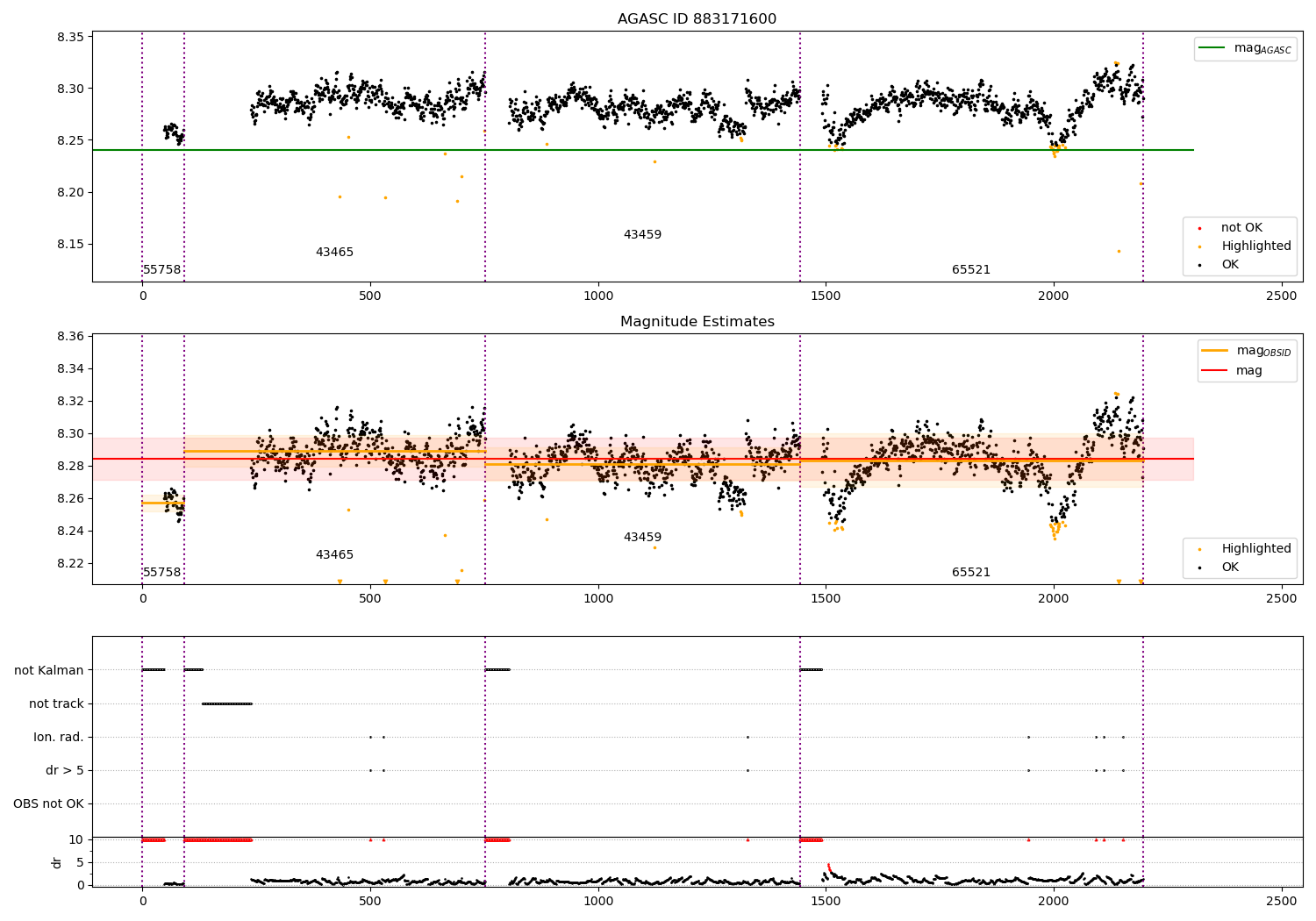Image resolution: width=1316 pixels, height=921 pixels.
Task: Click the "Ion. rad." row label
Action: pos(59,738)
